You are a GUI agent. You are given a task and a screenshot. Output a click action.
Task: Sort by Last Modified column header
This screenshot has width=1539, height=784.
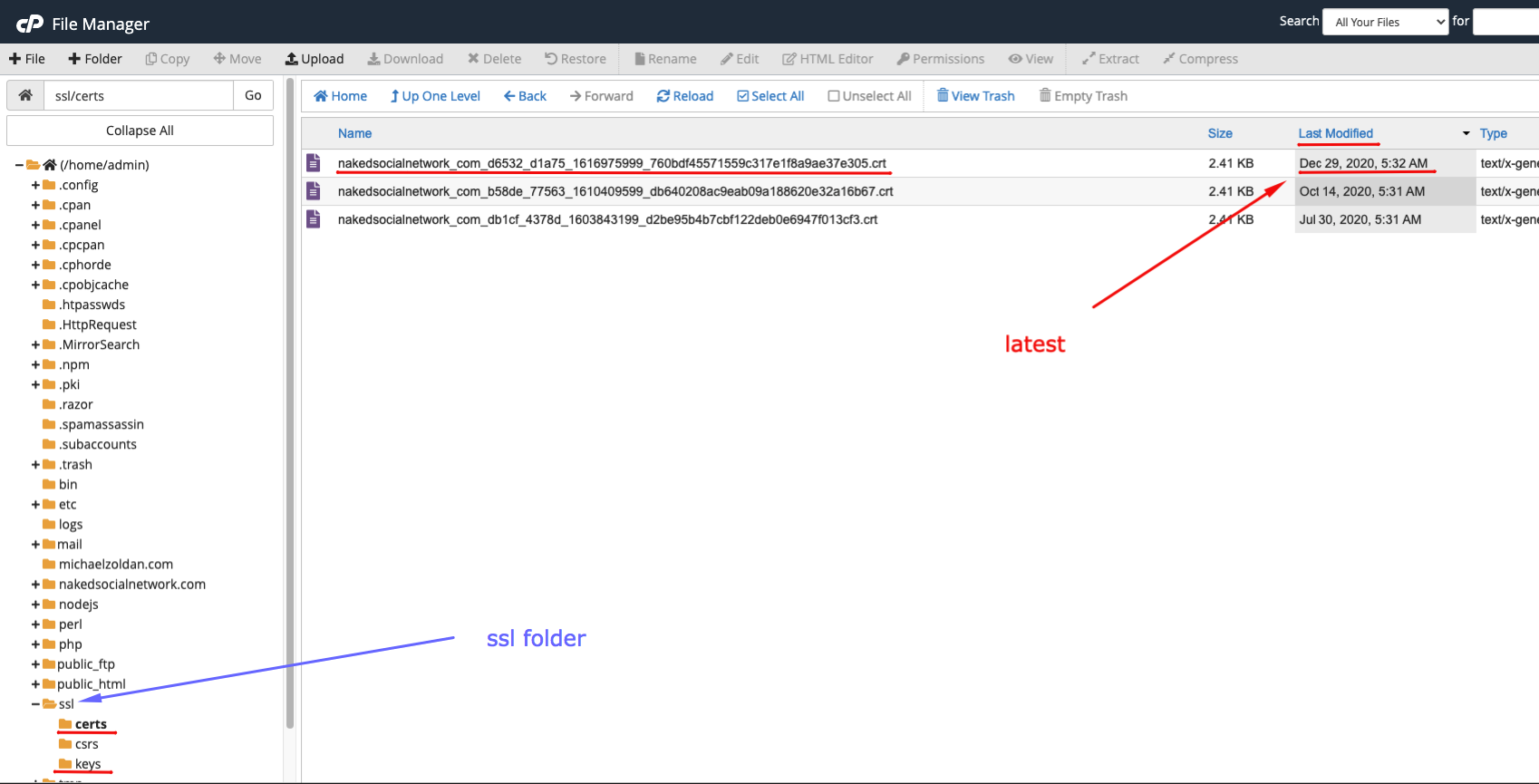[1335, 133]
